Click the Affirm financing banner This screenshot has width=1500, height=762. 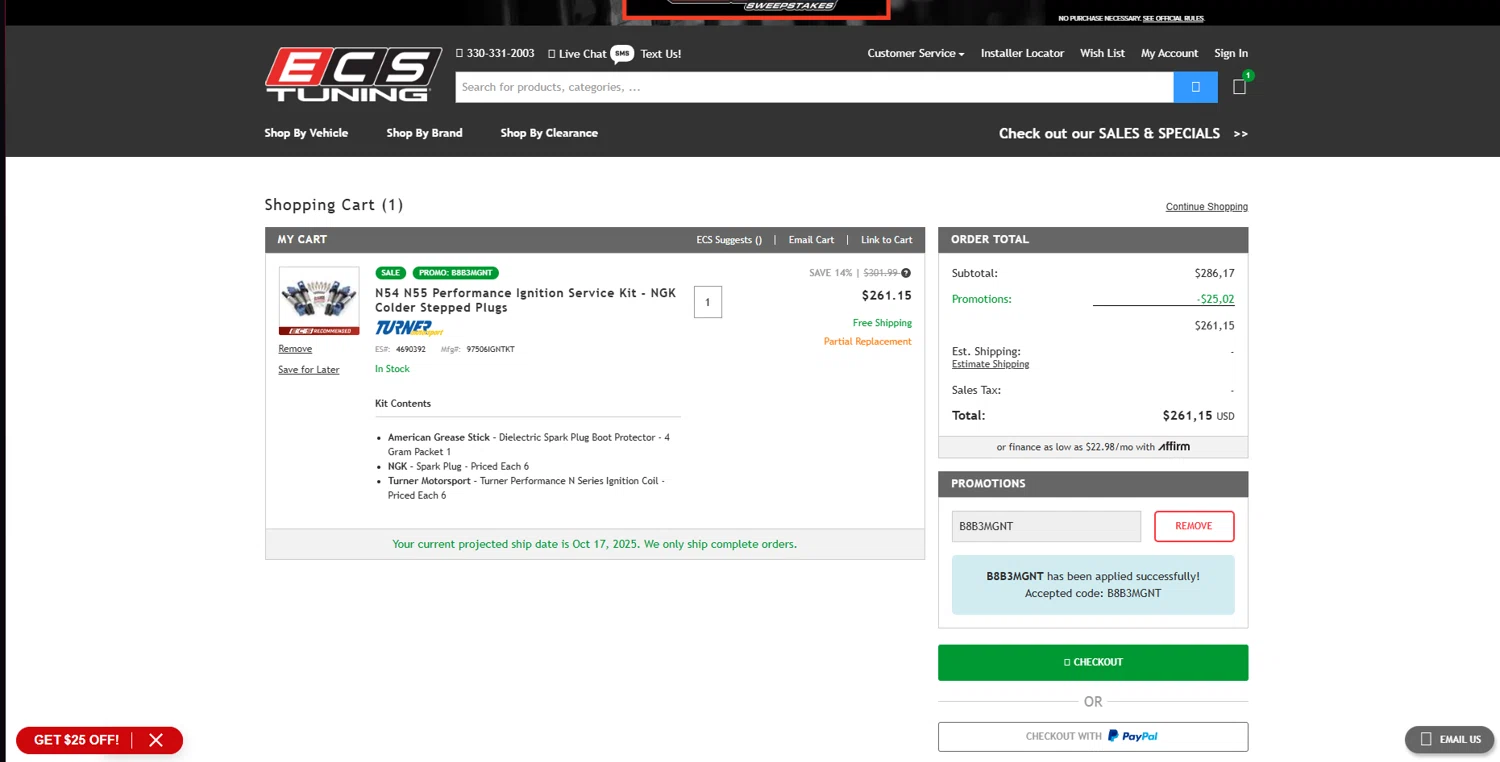(x=1093, y=447)
